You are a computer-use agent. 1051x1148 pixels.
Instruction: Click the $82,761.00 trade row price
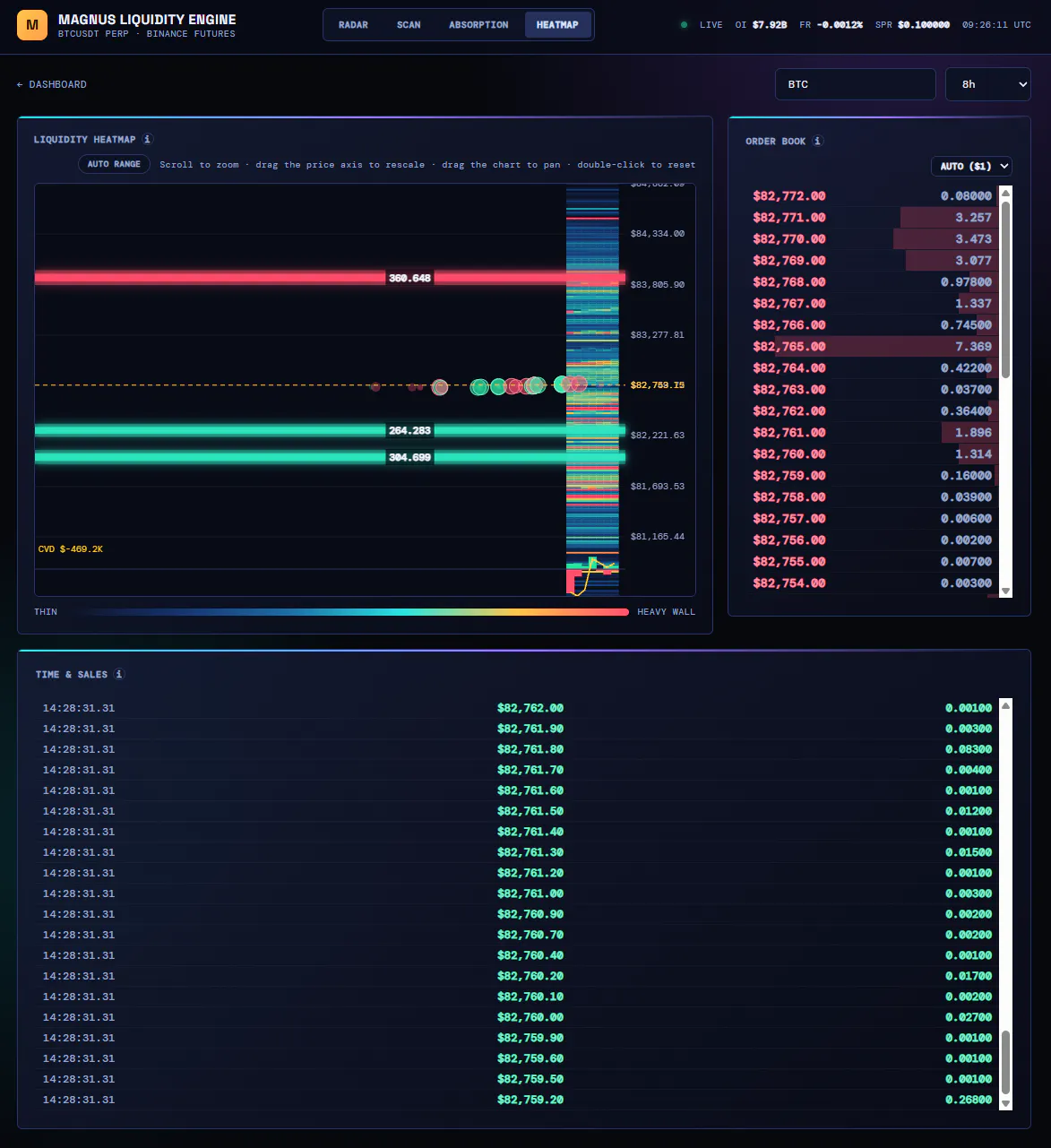point(530,893)
